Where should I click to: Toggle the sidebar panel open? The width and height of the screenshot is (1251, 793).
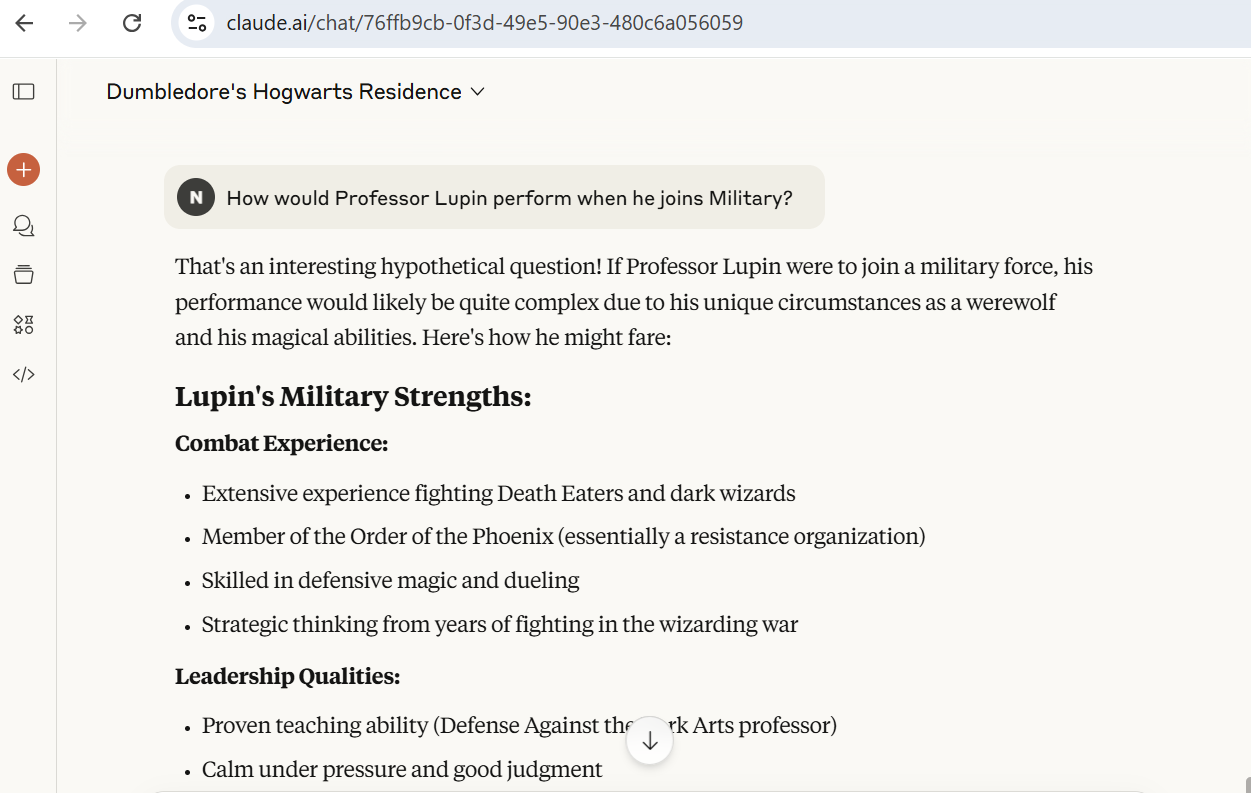(x=24, y=92)
